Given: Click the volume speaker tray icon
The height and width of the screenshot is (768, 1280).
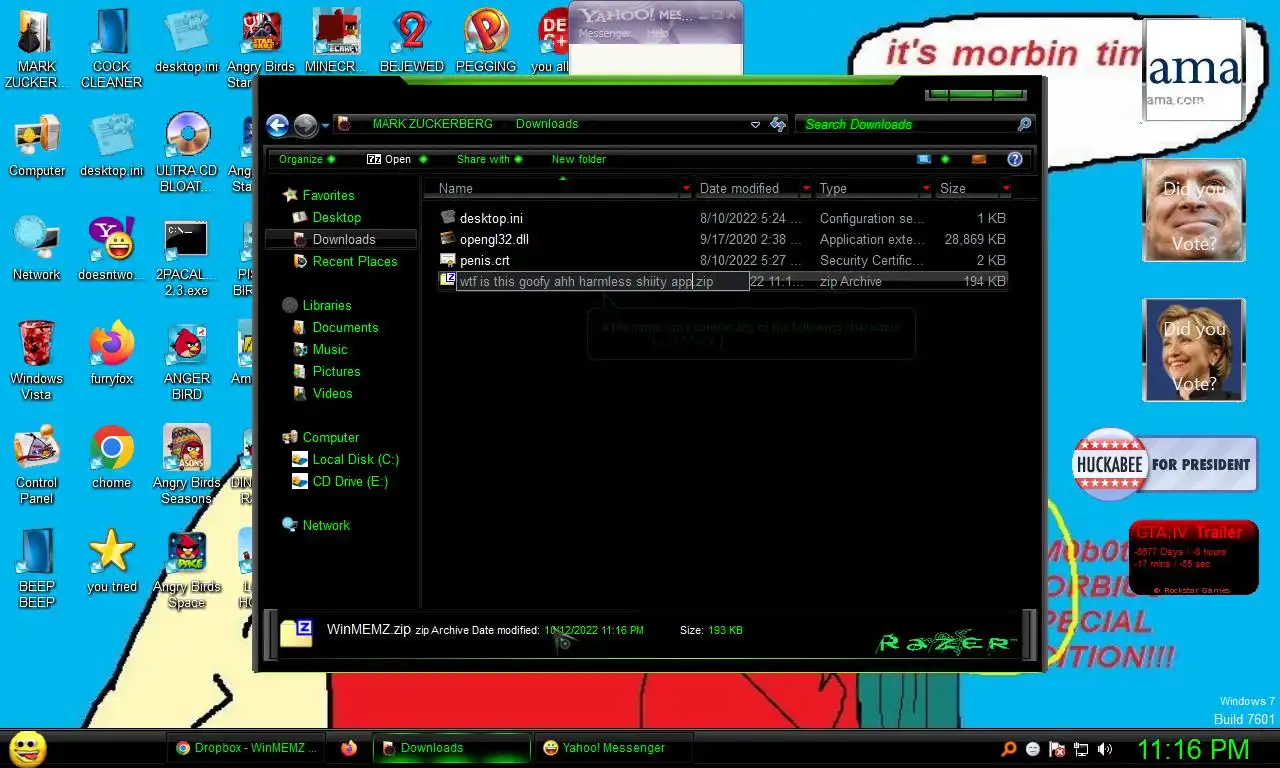Looking at the screenshot, I should click(1104, 749).
